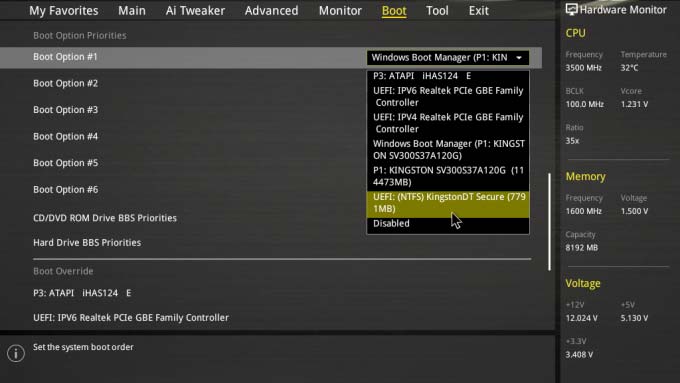Open the Exit tab

[478, 11]
